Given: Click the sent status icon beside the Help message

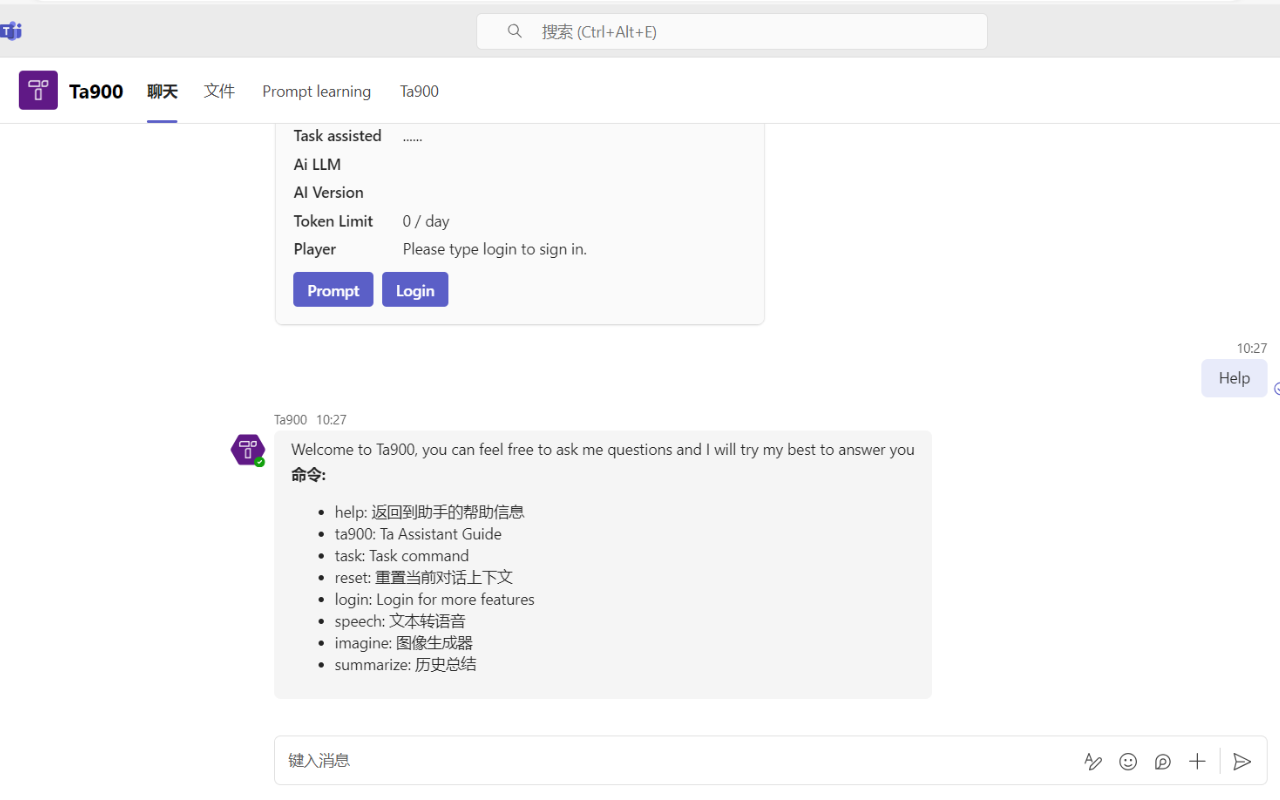Looking at the screenshot, I should point(1276,389).
